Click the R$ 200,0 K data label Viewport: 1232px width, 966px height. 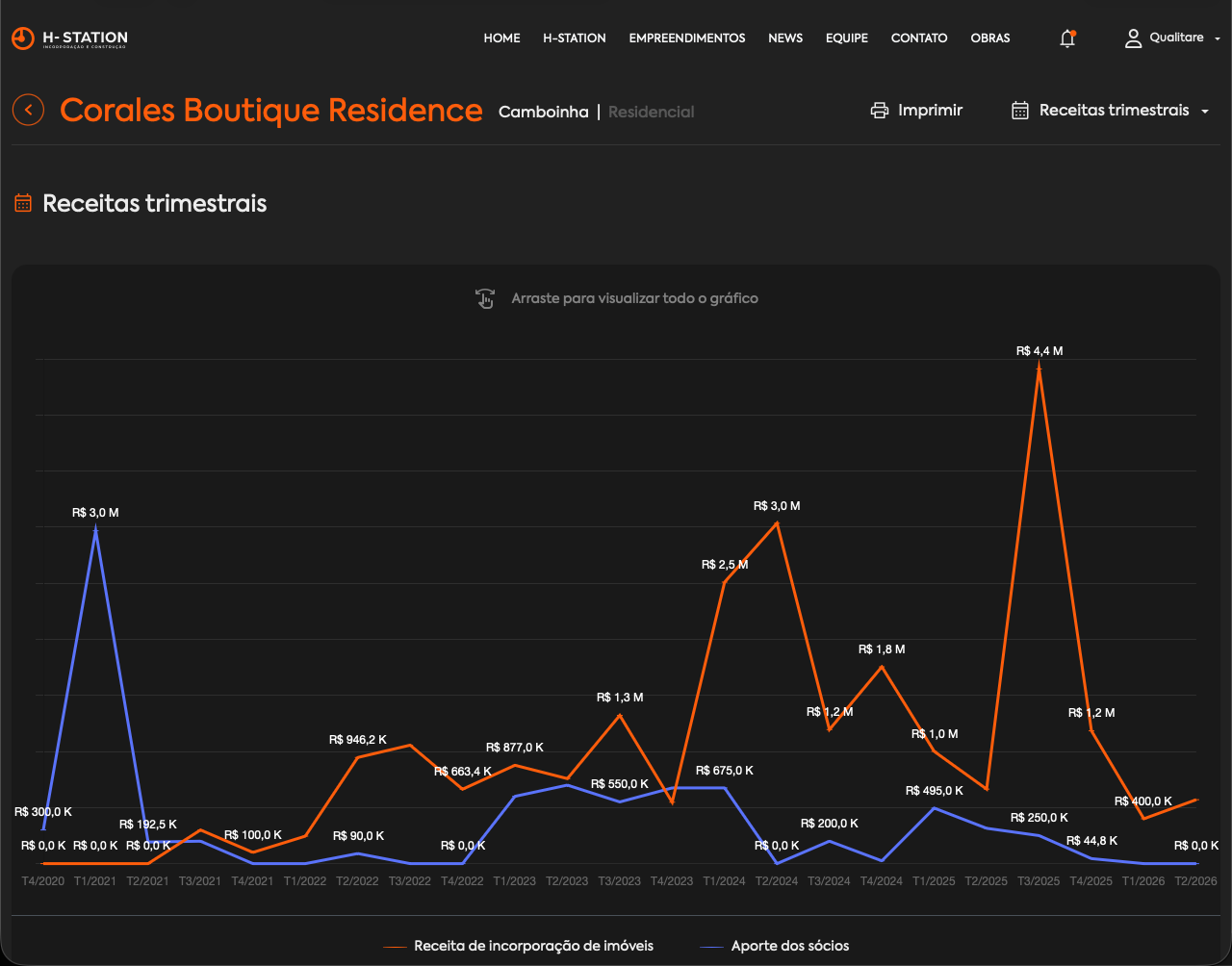click(x=829, y=824)
